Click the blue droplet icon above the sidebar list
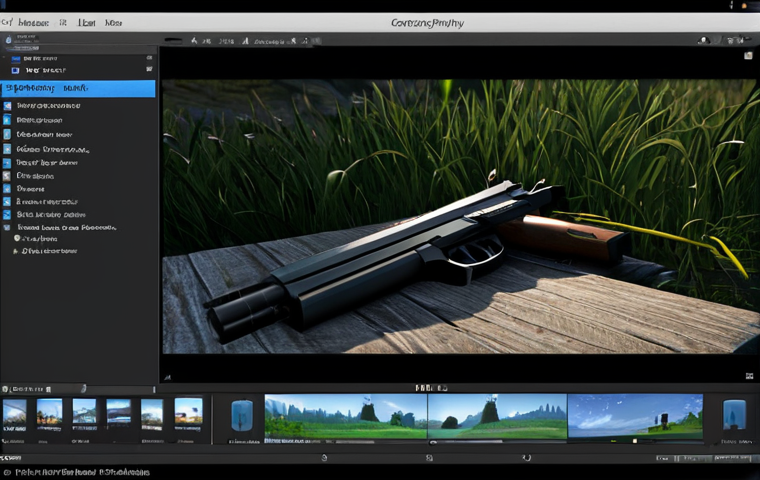The height and width of the screenshot is (480, 760). coord(8,40)
